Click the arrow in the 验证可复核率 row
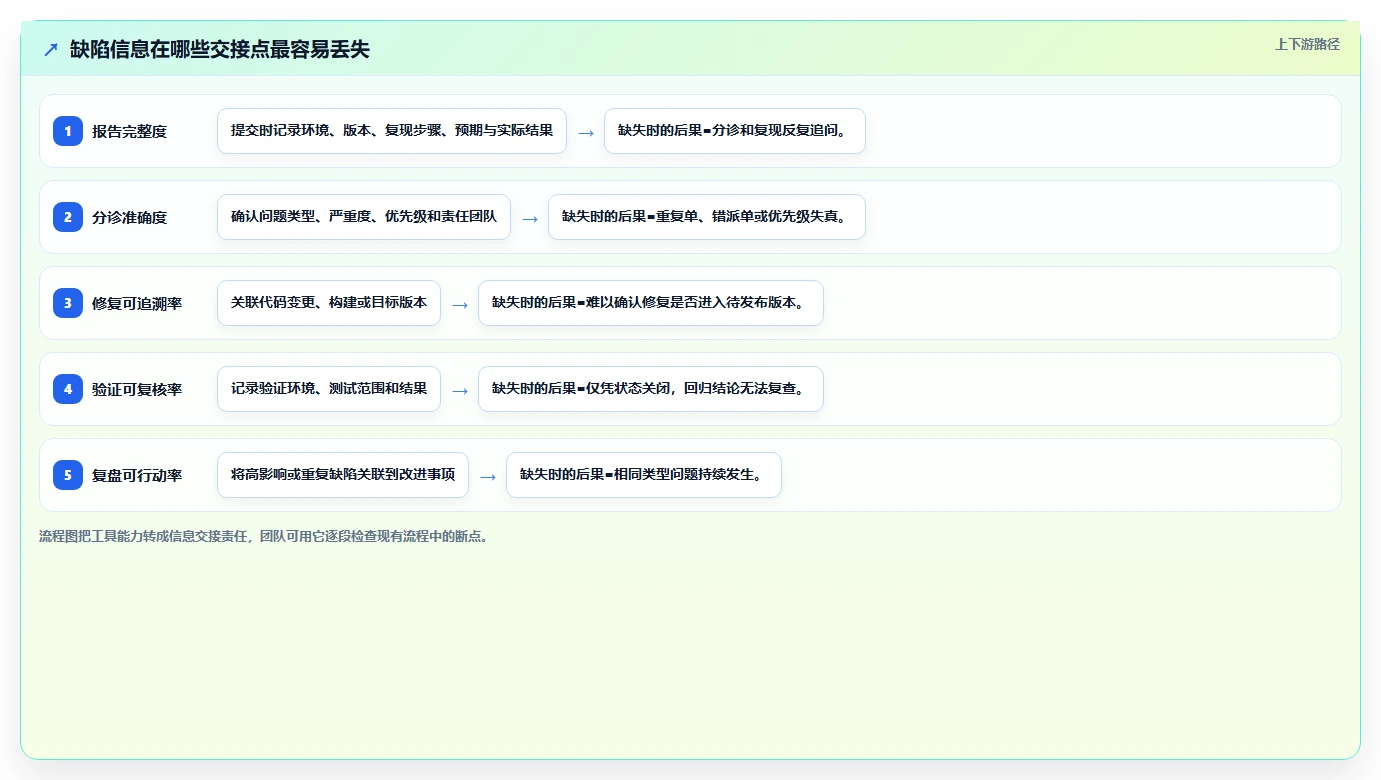 460,390
